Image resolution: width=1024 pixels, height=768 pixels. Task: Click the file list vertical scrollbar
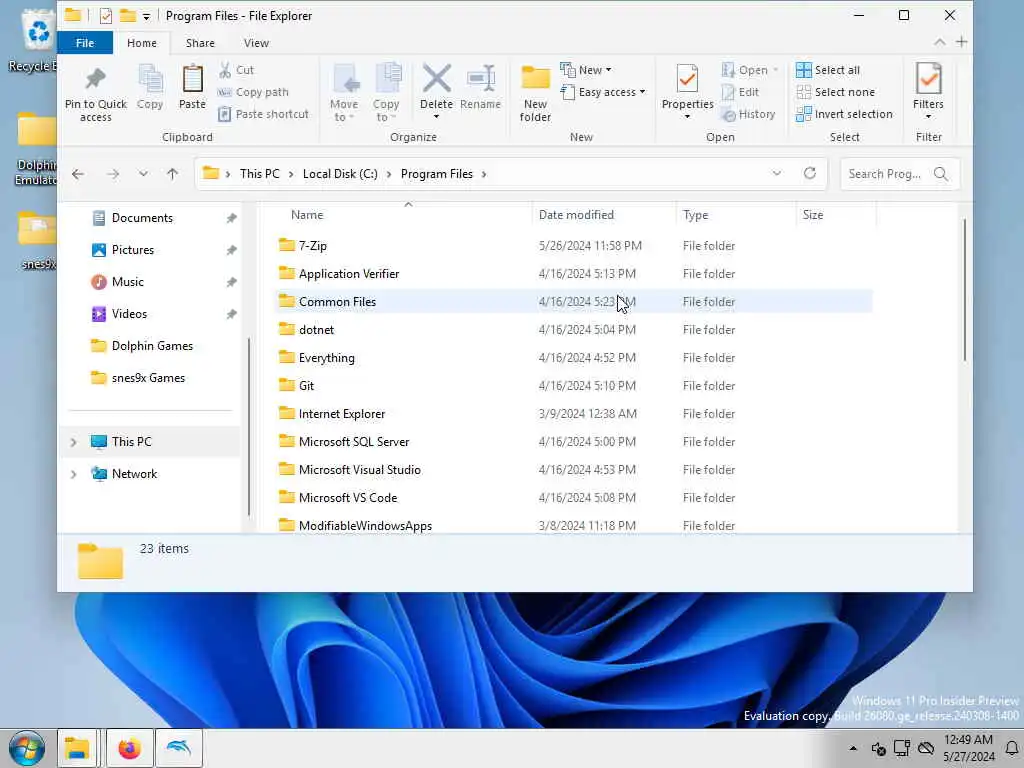(964, 290)
